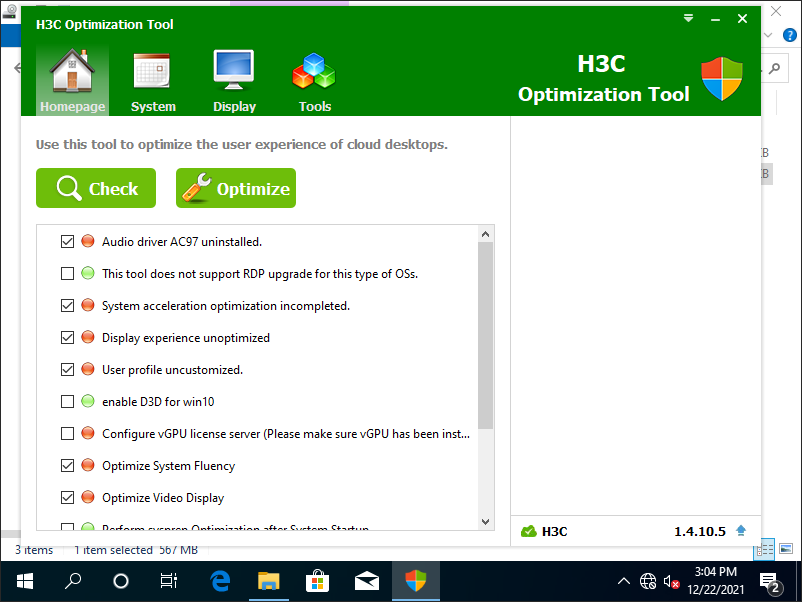Screen dimensions: 802x602
Task: Open File Explorer help question mark
Action: (789, 35)
